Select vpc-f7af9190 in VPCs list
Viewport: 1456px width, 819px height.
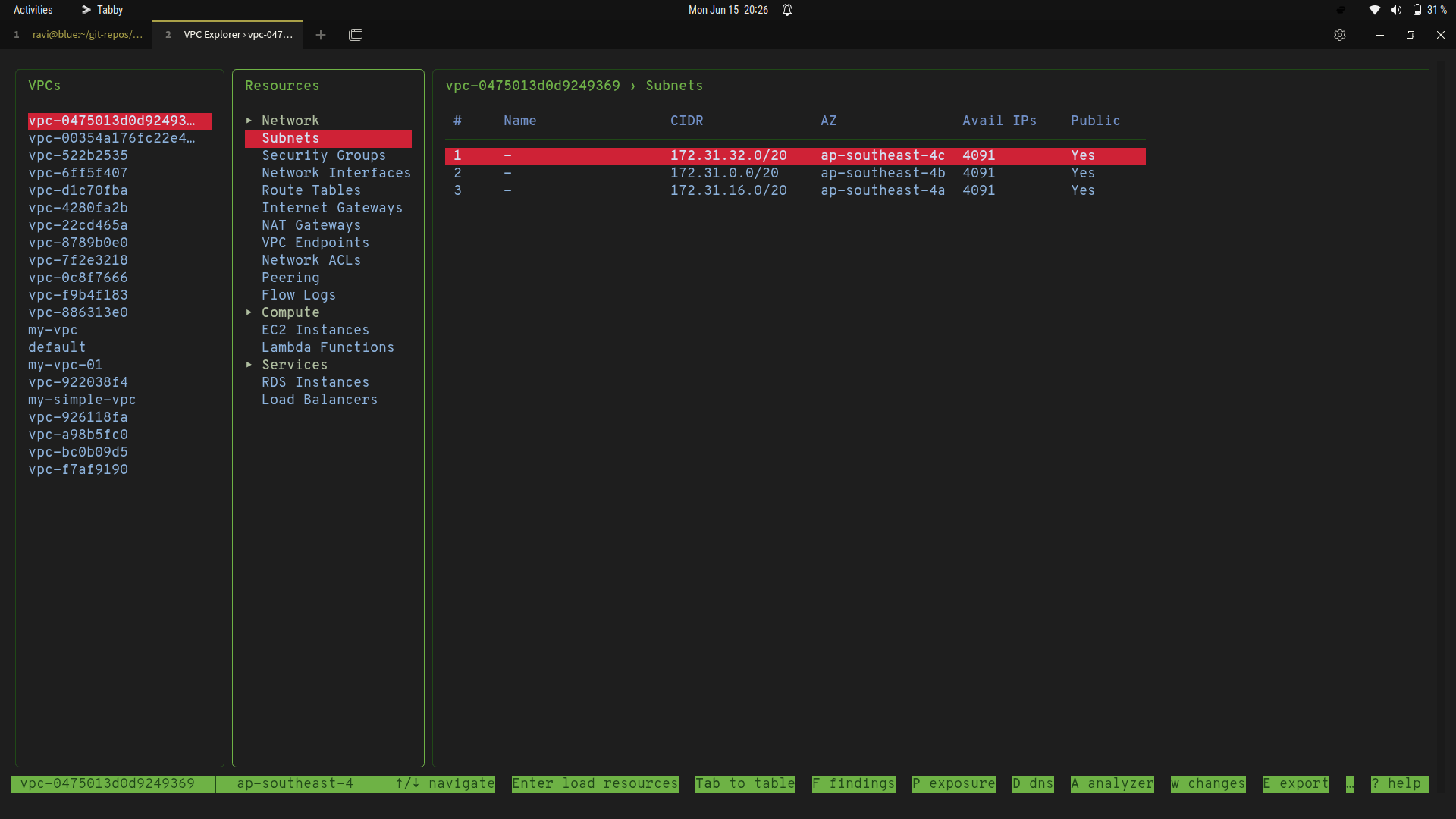tap(78, 469)
